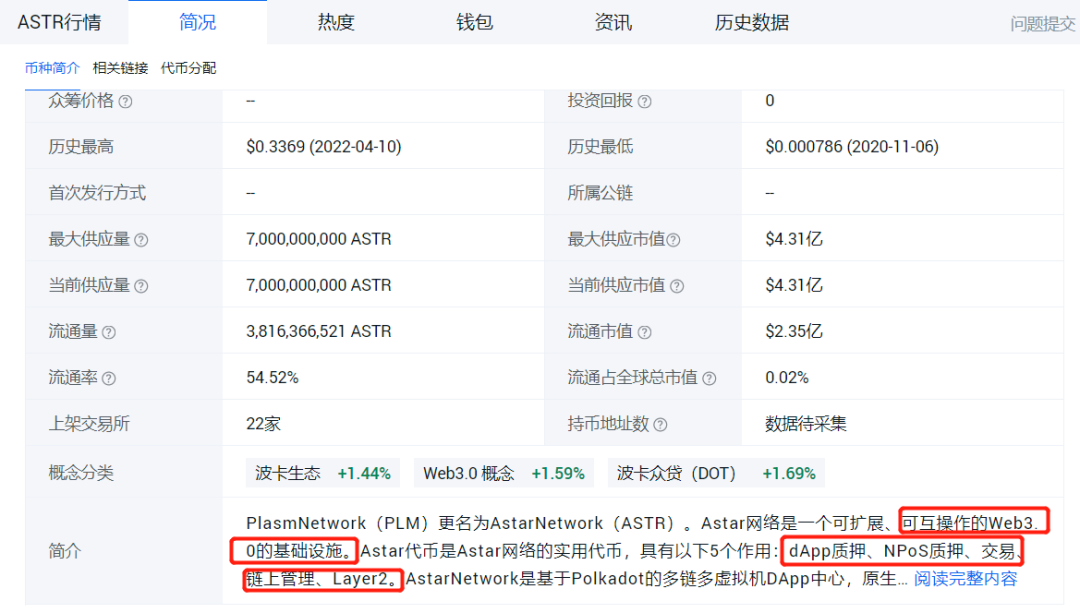The width and height of the screenshot is (1080, 613).
Task: Open the help tooltip for 当前供应量
Action: (141, 287)
